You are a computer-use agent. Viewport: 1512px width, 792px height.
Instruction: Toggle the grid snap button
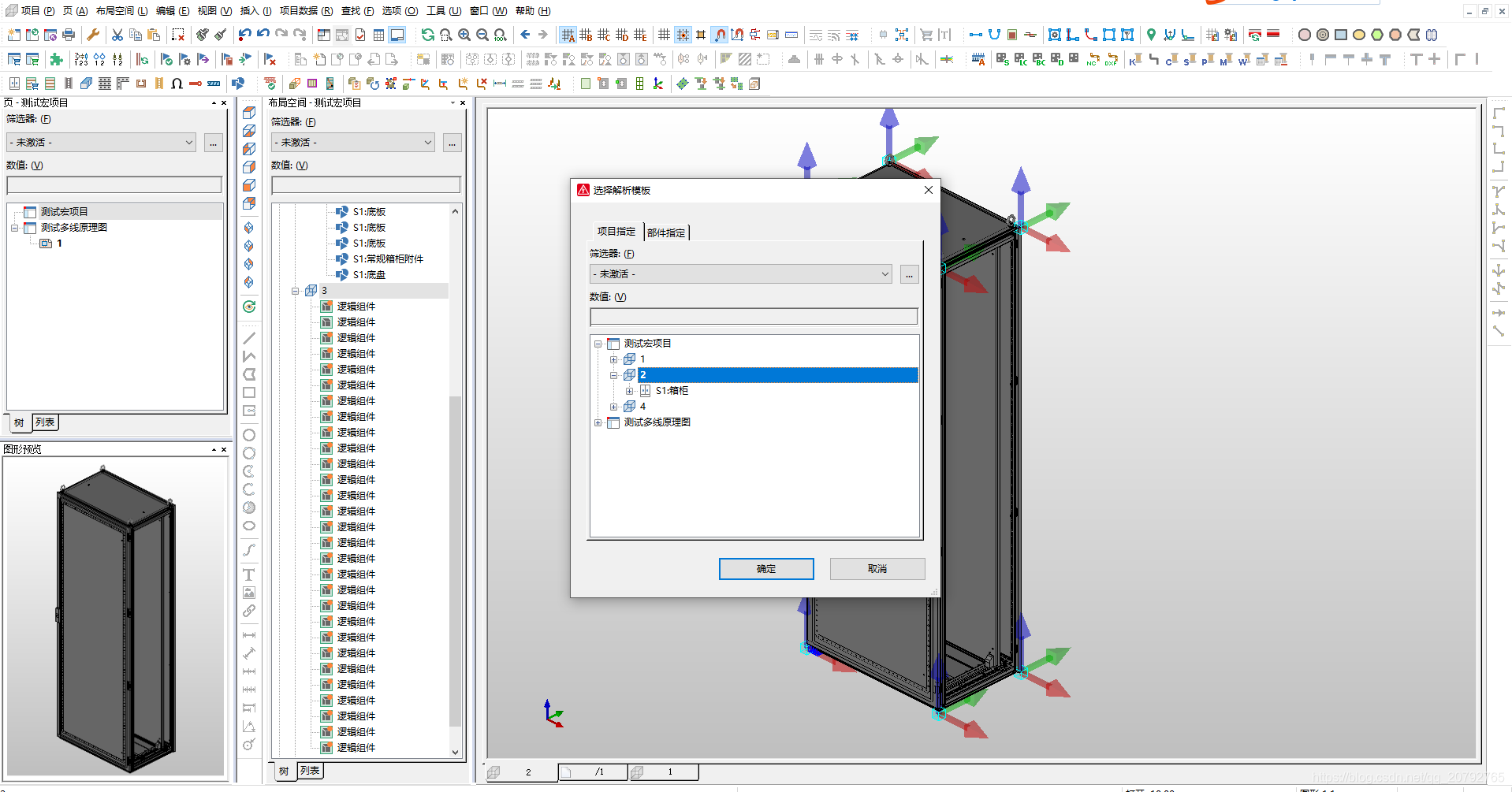point(683,35)
